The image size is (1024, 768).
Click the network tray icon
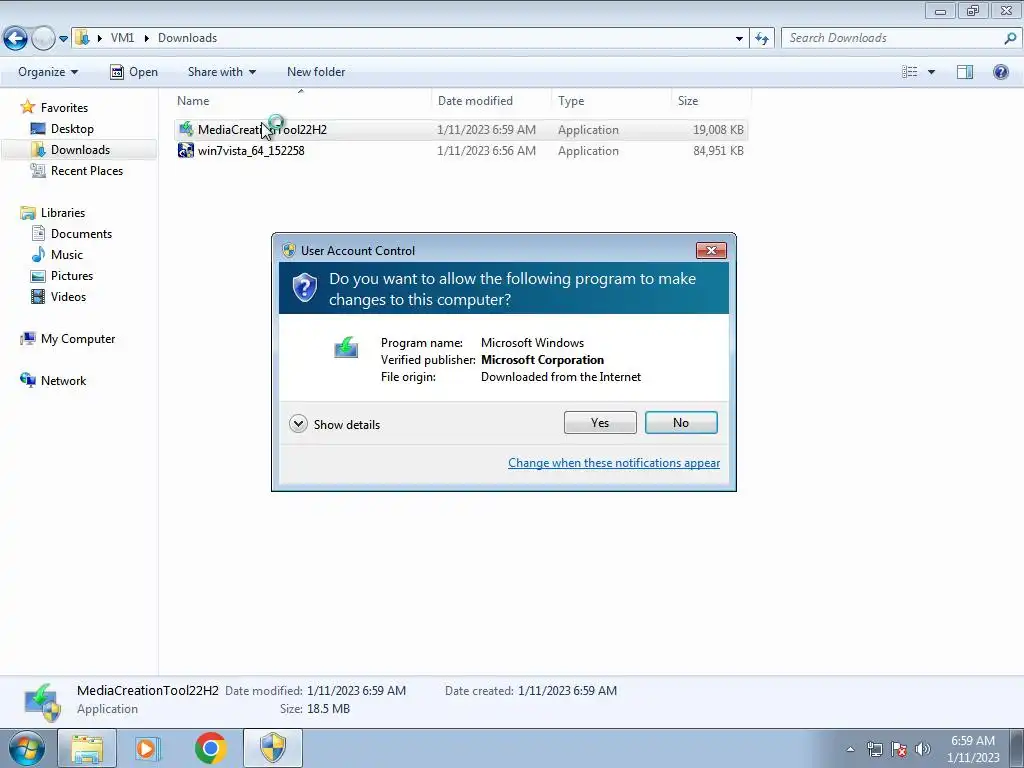tap(874, 749)
